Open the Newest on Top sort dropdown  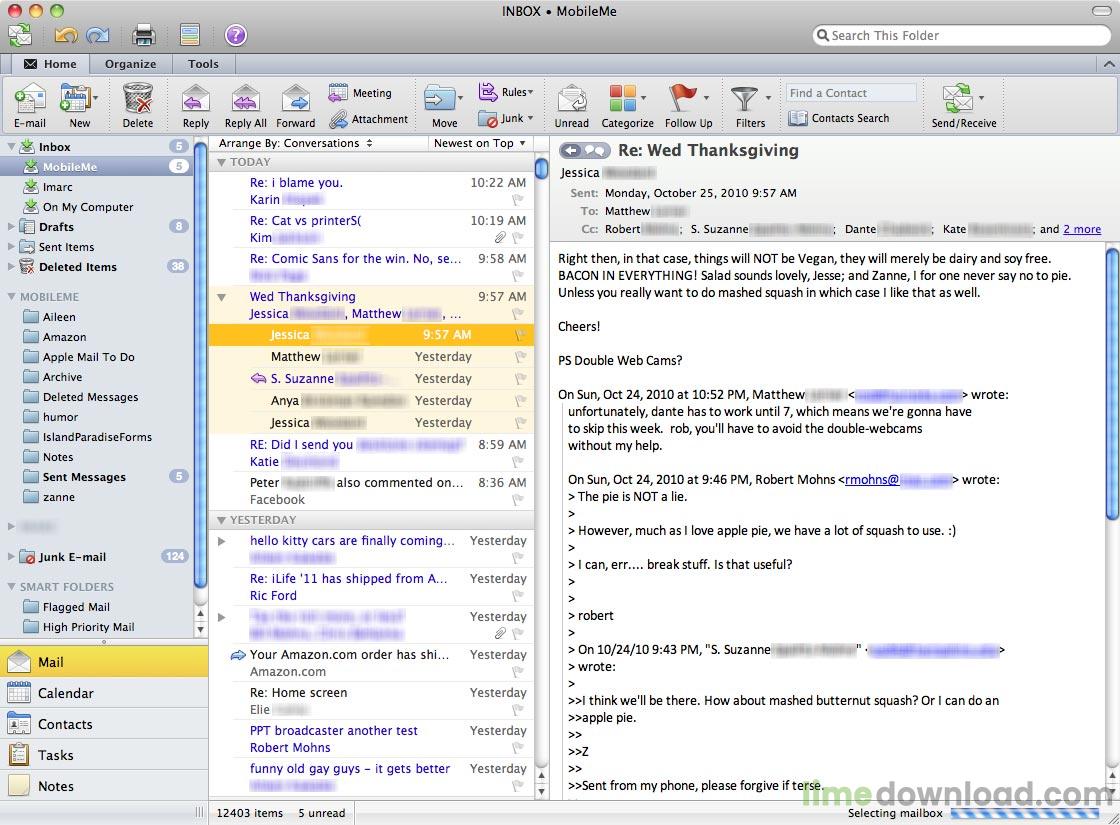pos(479,143)
